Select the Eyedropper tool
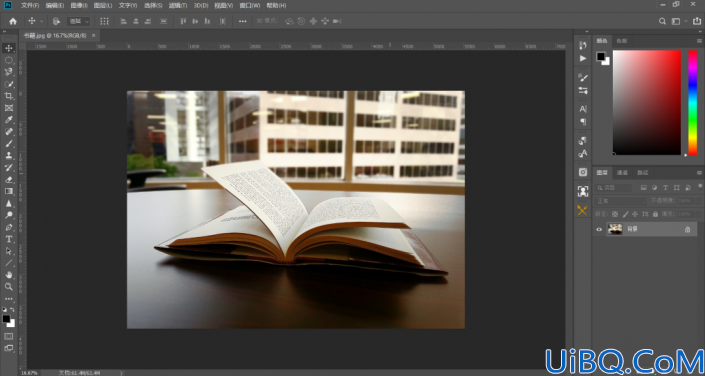705x376 pixels. (x=9, y=120)
